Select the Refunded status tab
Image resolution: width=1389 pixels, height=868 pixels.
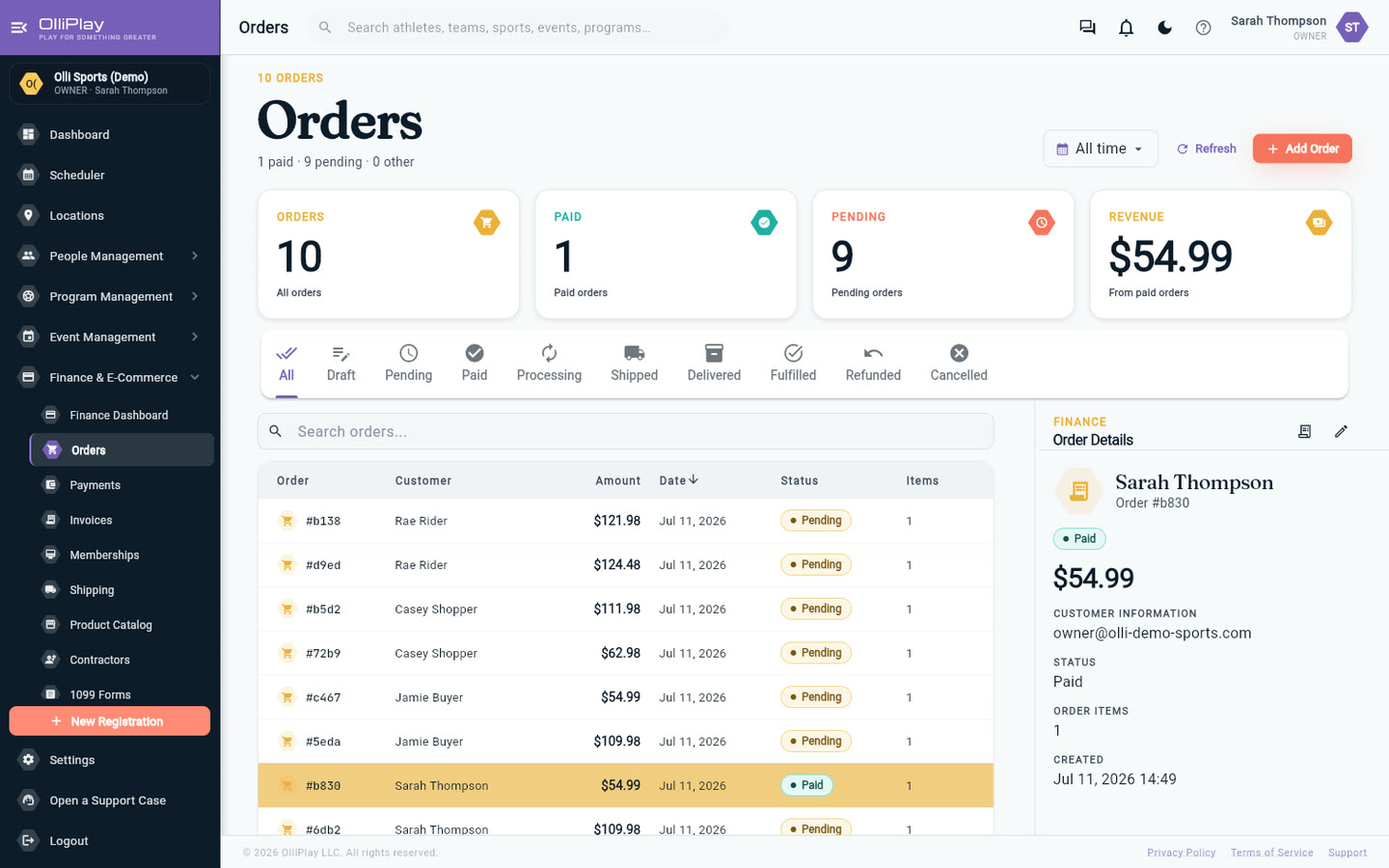click(x=873, y=364)
